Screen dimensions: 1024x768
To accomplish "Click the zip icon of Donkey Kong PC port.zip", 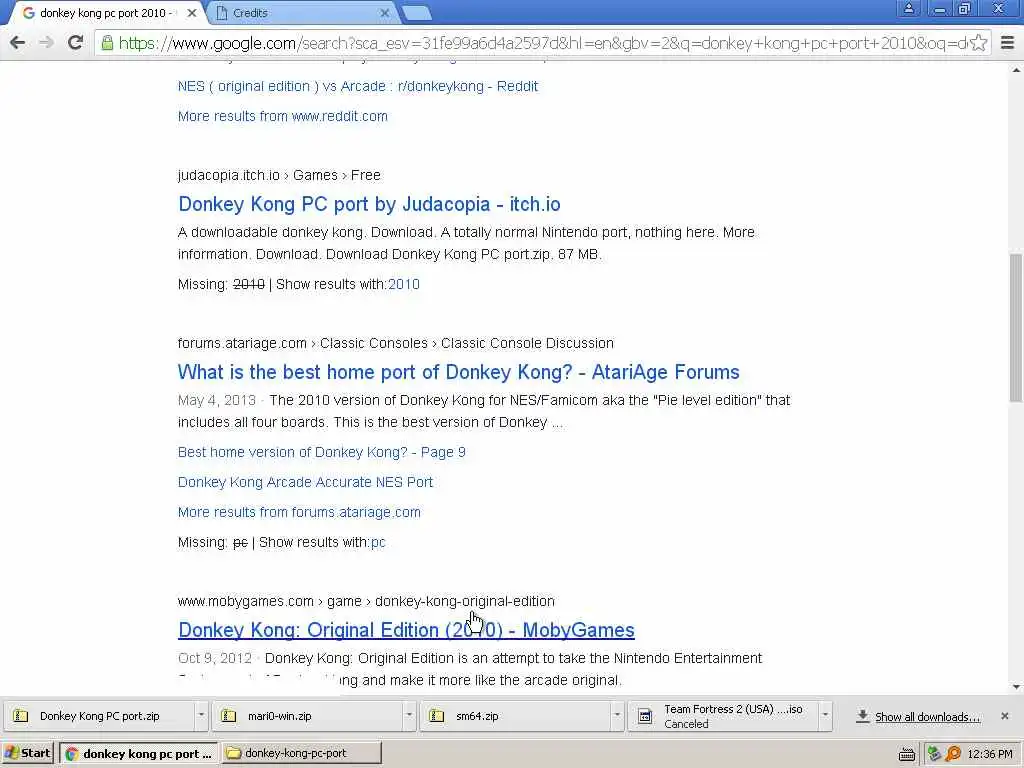I will pos(21,716).
